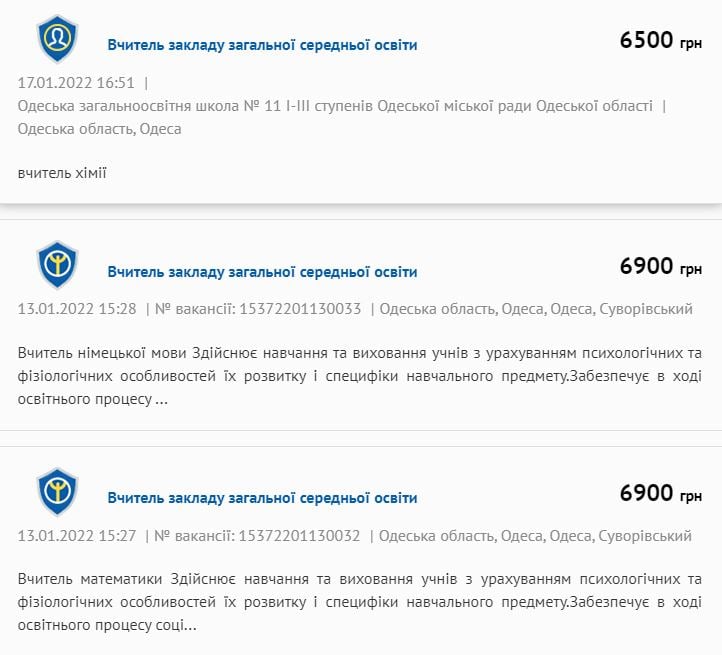This screenshot has width=722, height=655.
Task: Click the date 13.01.2022 15:27
Action: 76,536
